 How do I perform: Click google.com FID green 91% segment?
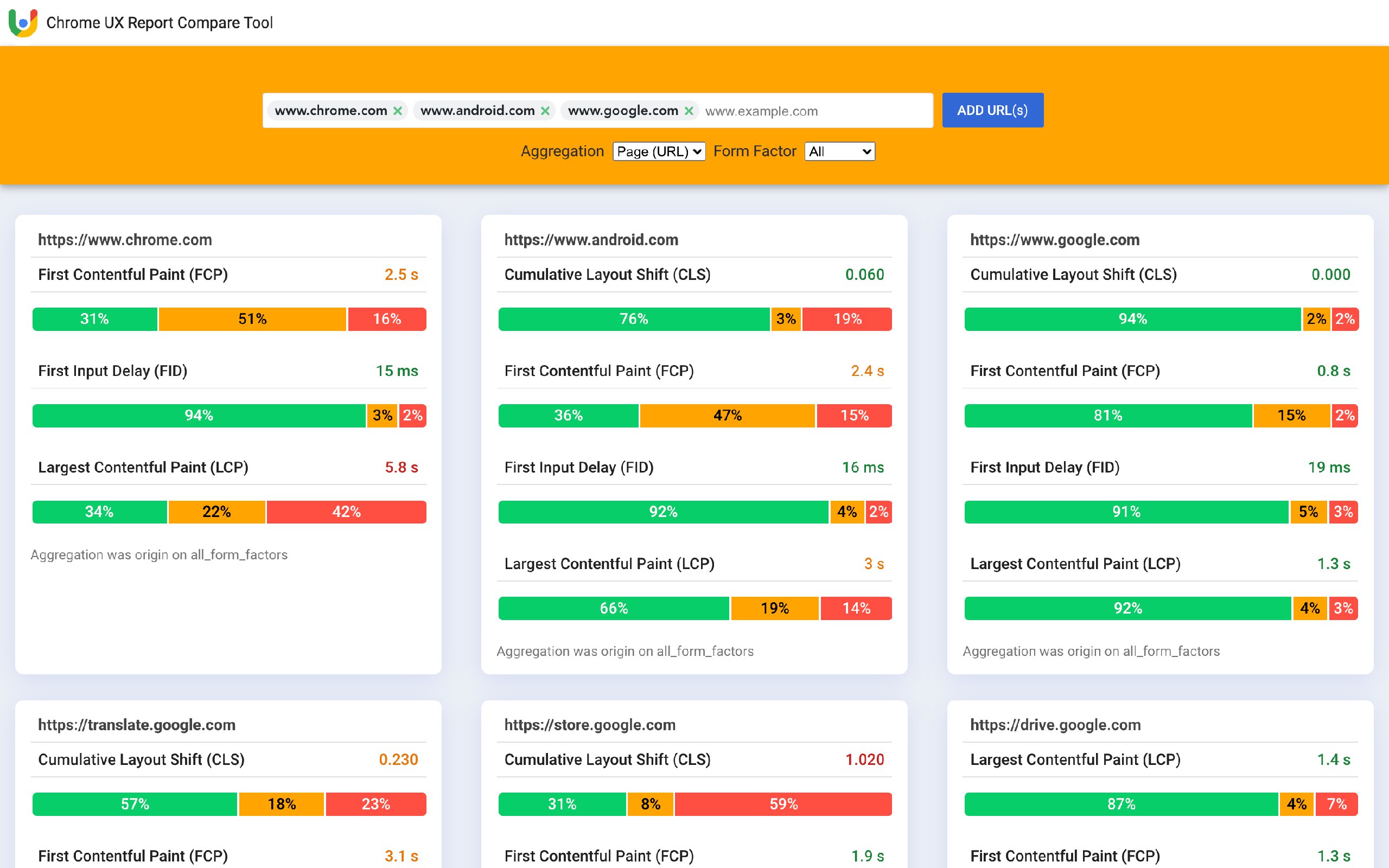point(1126,512)
